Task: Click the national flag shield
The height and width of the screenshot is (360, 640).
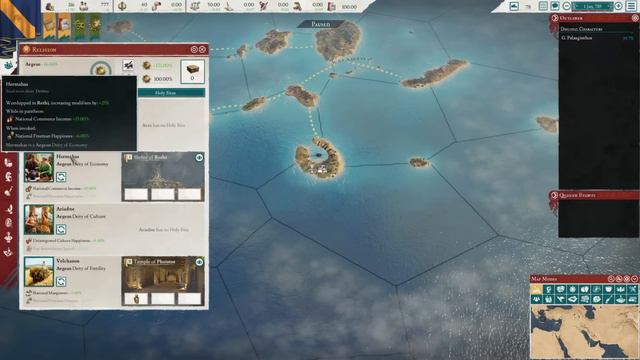Action: (20, 20)
